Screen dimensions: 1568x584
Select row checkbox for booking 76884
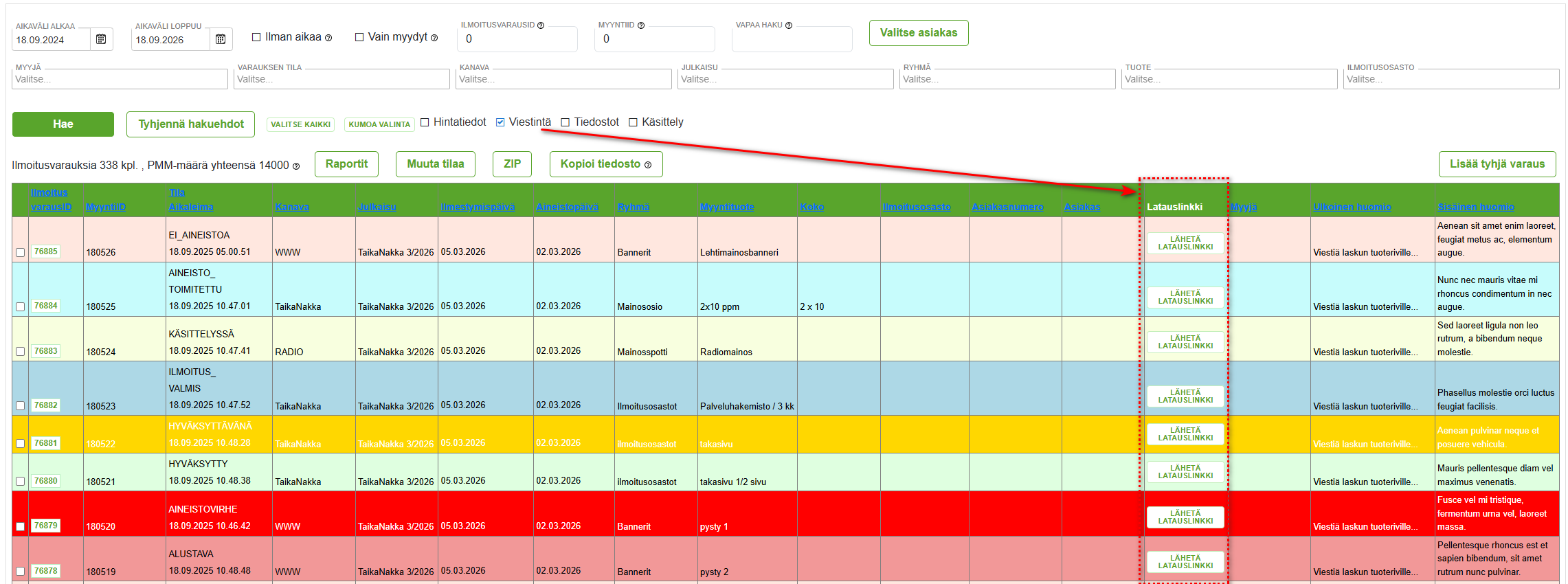pyautogui.click(x=20, y=306)
